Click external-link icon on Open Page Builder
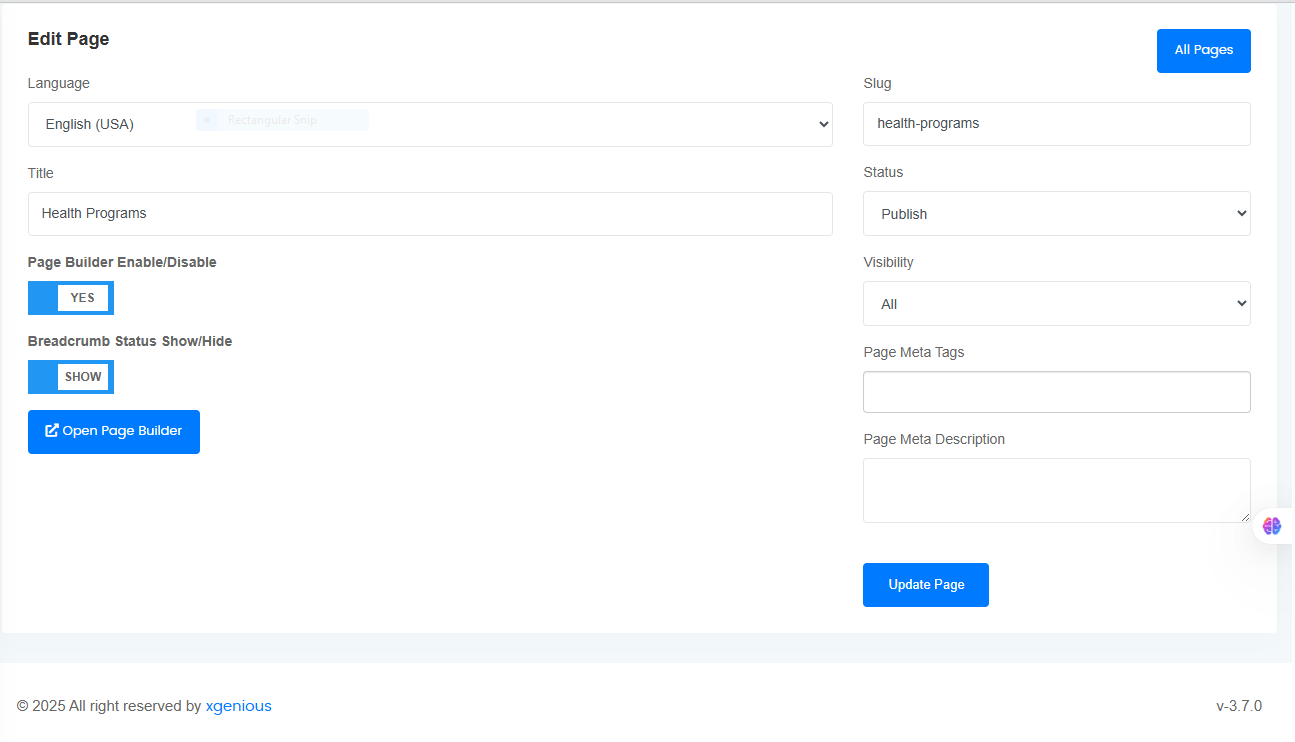This screenshot has width=1295, height=742. coord(52,431)
